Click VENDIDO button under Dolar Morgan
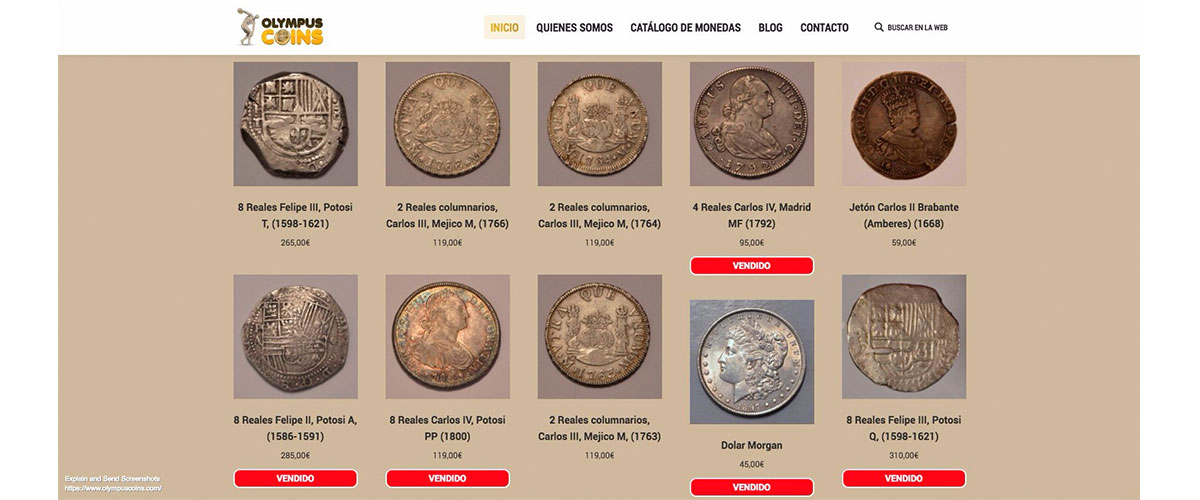Screen dimensions: 1200x500 click(752, 487)
